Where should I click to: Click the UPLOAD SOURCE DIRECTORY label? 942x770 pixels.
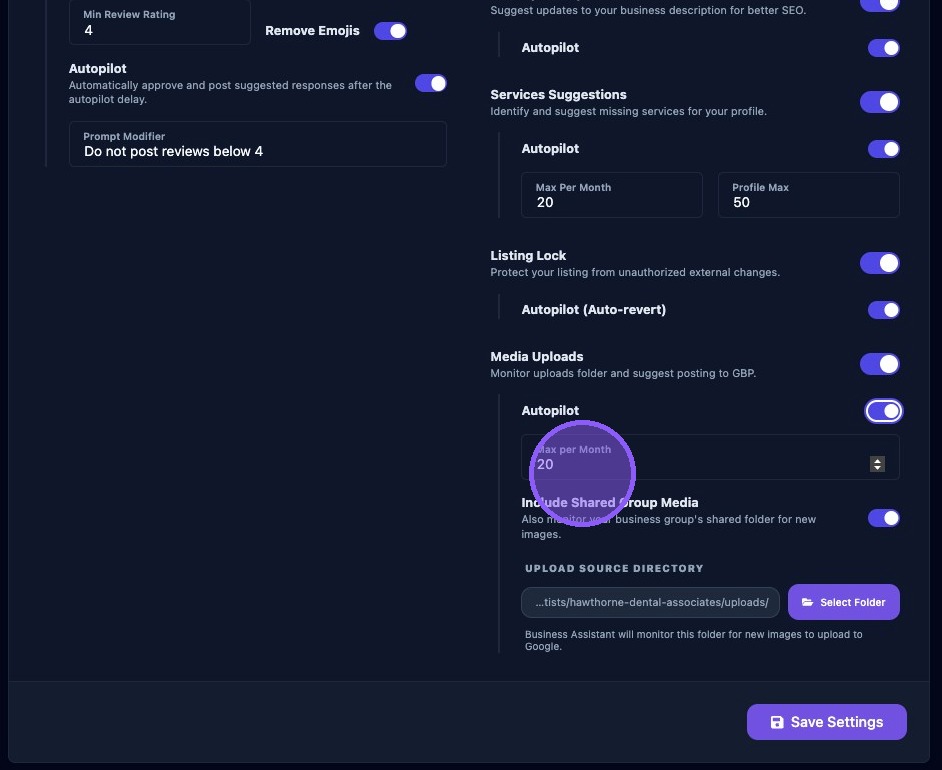614,568
